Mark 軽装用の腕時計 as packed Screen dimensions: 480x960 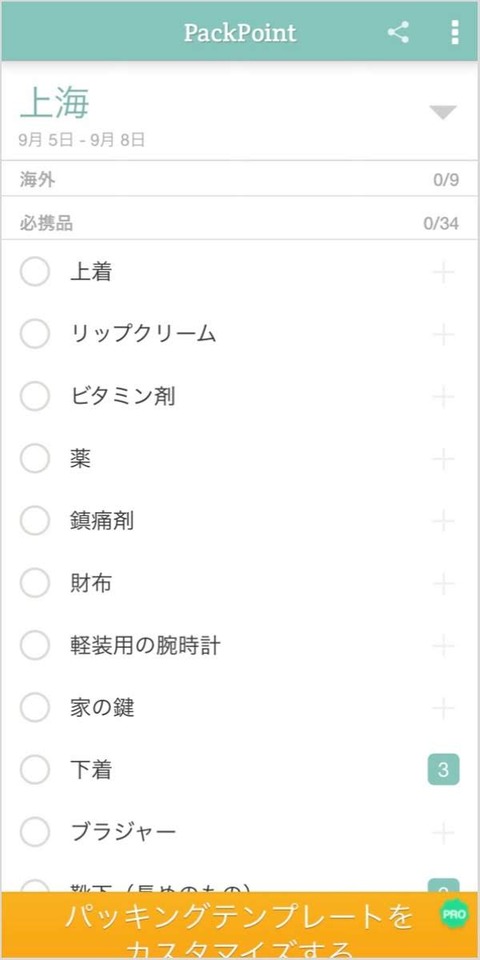[35, 645]
